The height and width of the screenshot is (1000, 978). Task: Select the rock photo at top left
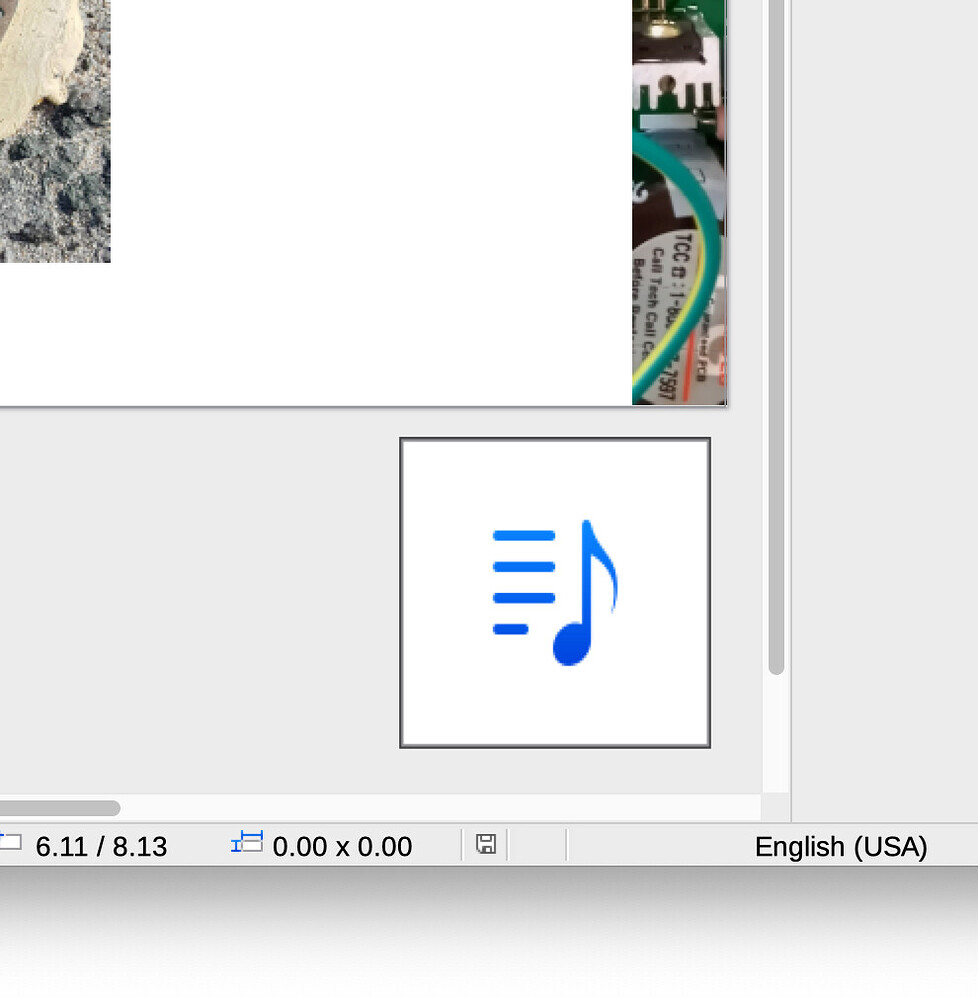(x=55, y=130)
